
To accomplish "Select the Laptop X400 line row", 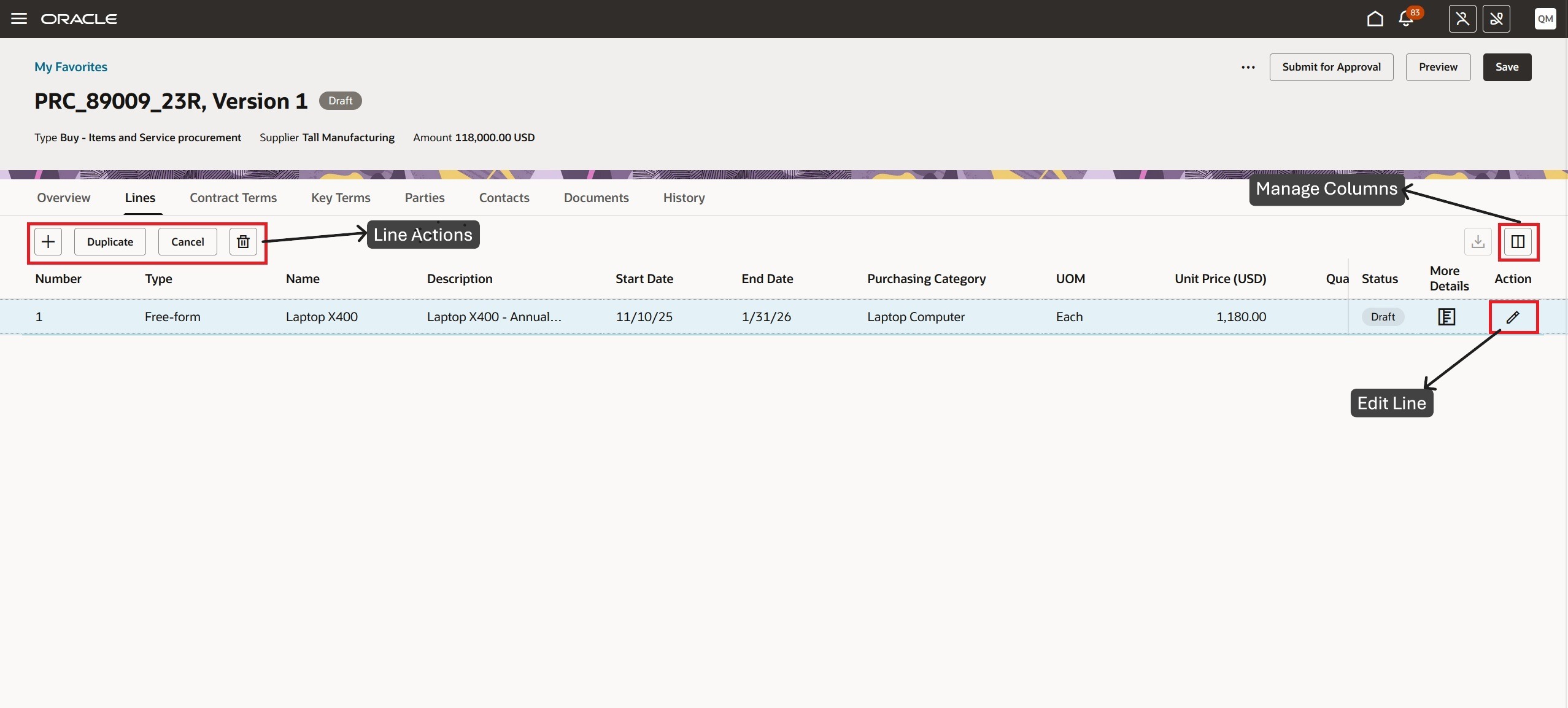I will tap(322, 317).
